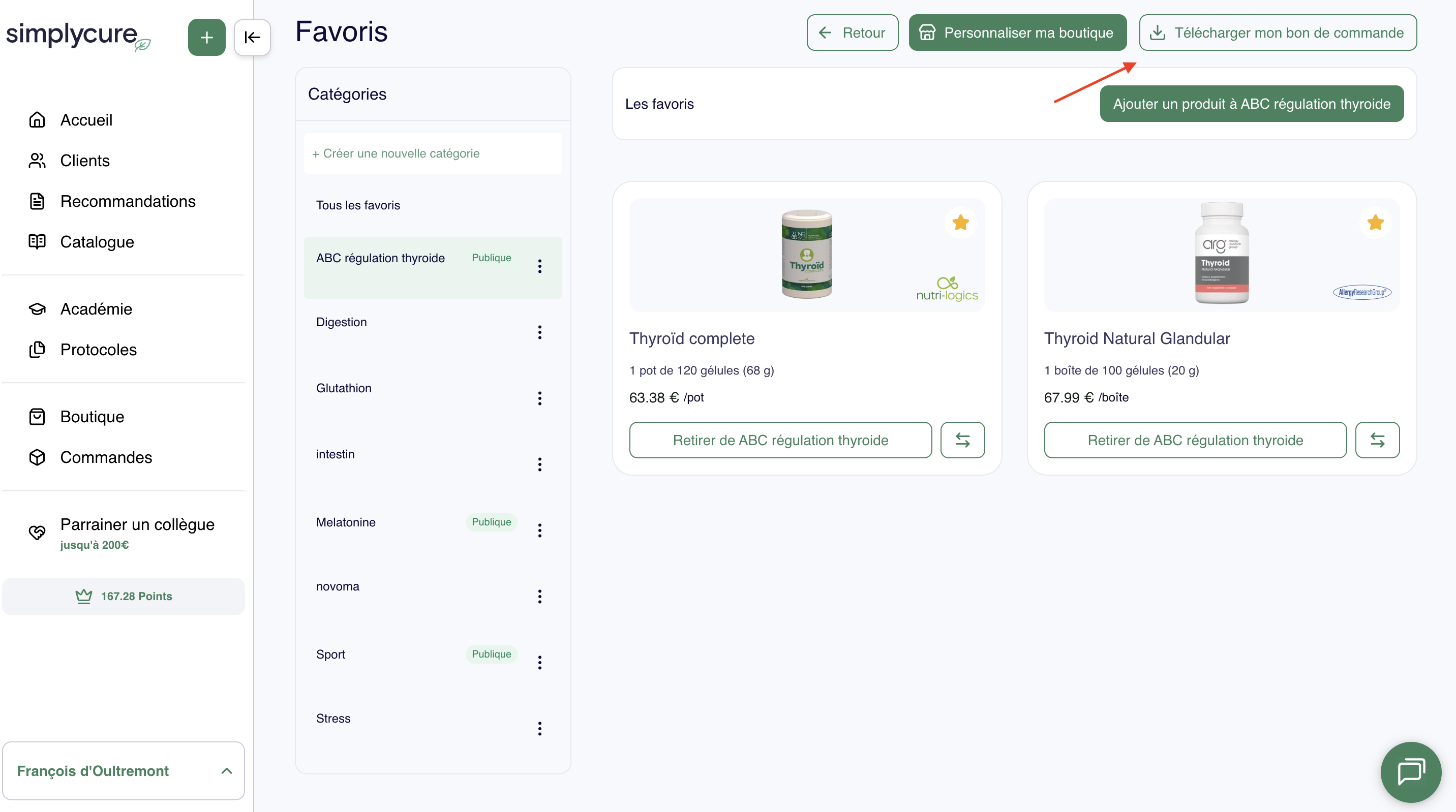Click swap icon on Thyroid Natural Glandular

tap(1377, 440)
